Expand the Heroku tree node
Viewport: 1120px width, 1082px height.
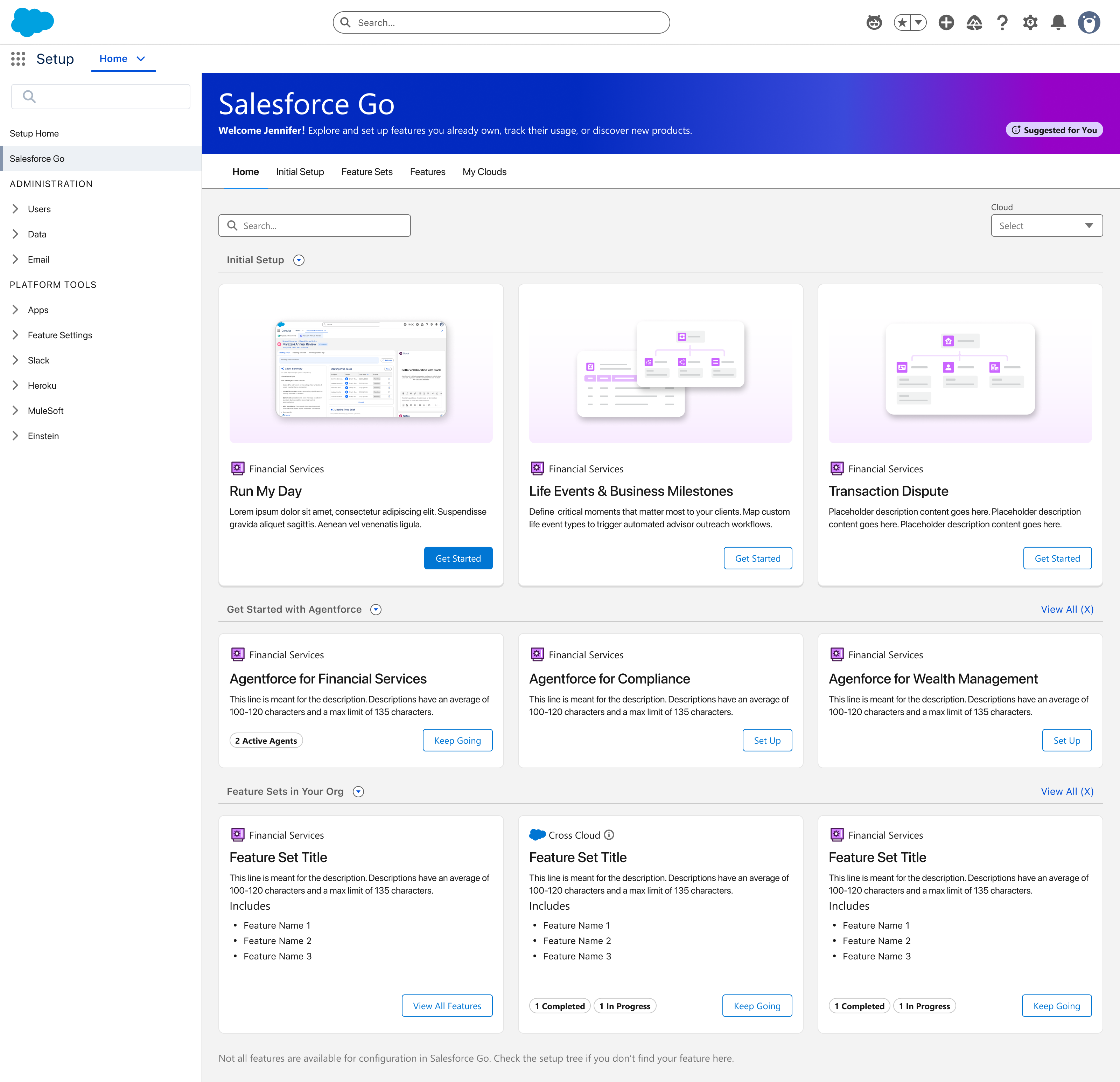(x=15, y=385)
